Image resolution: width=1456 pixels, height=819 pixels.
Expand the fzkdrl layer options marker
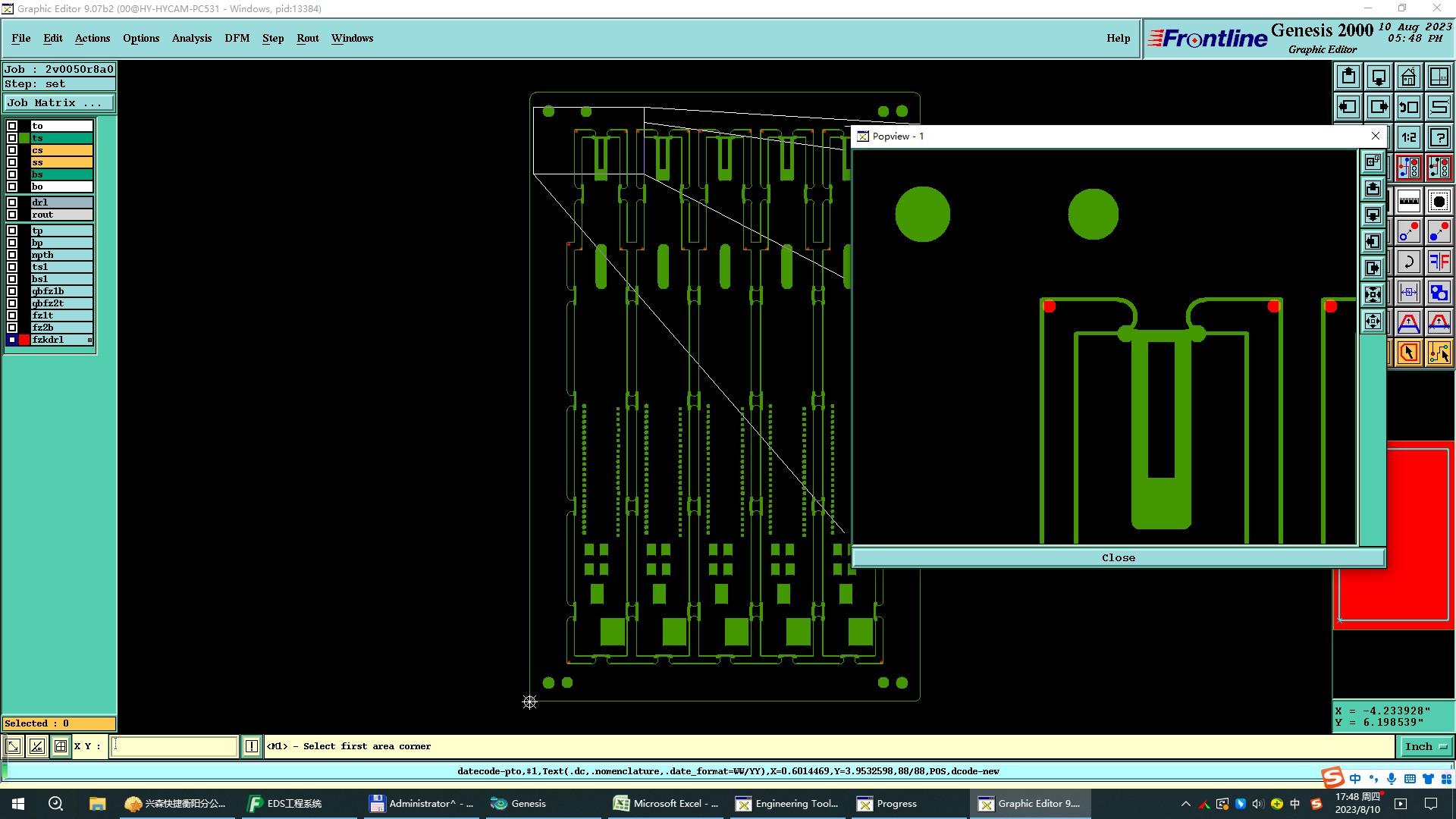tap(89, 340)
